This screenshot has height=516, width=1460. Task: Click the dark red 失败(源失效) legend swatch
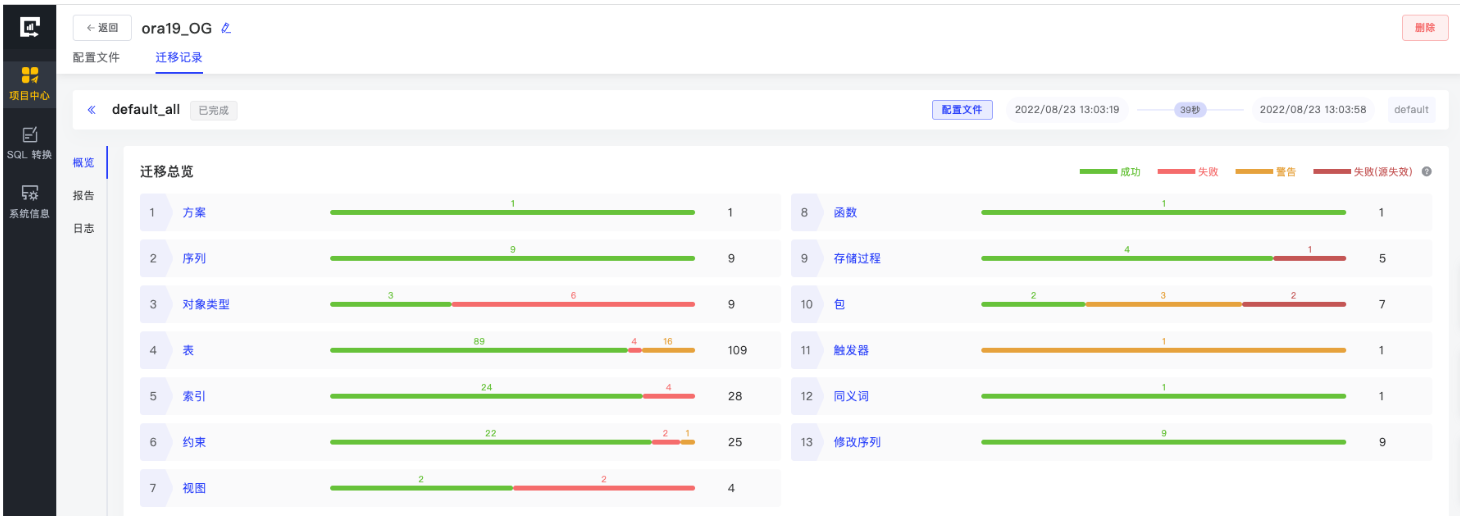tap(1331, 172)
